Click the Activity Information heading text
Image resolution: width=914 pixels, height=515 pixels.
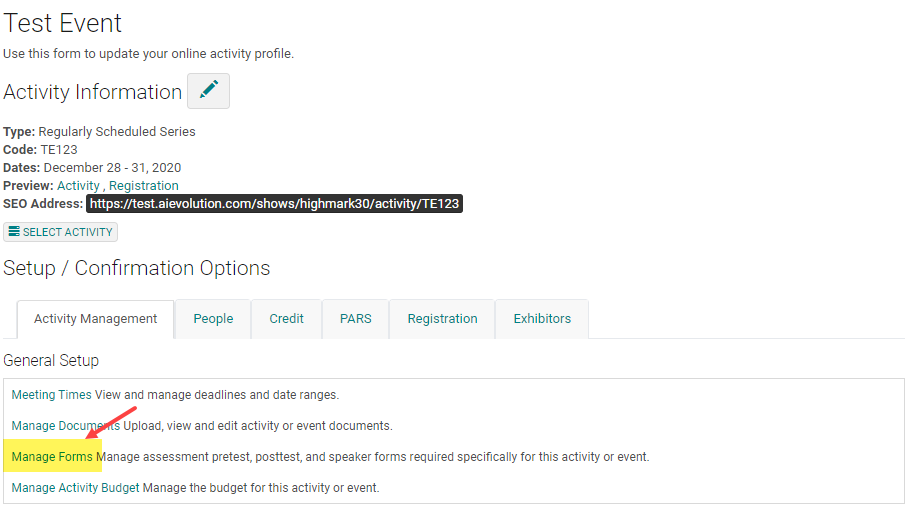[x=93, y=92]
